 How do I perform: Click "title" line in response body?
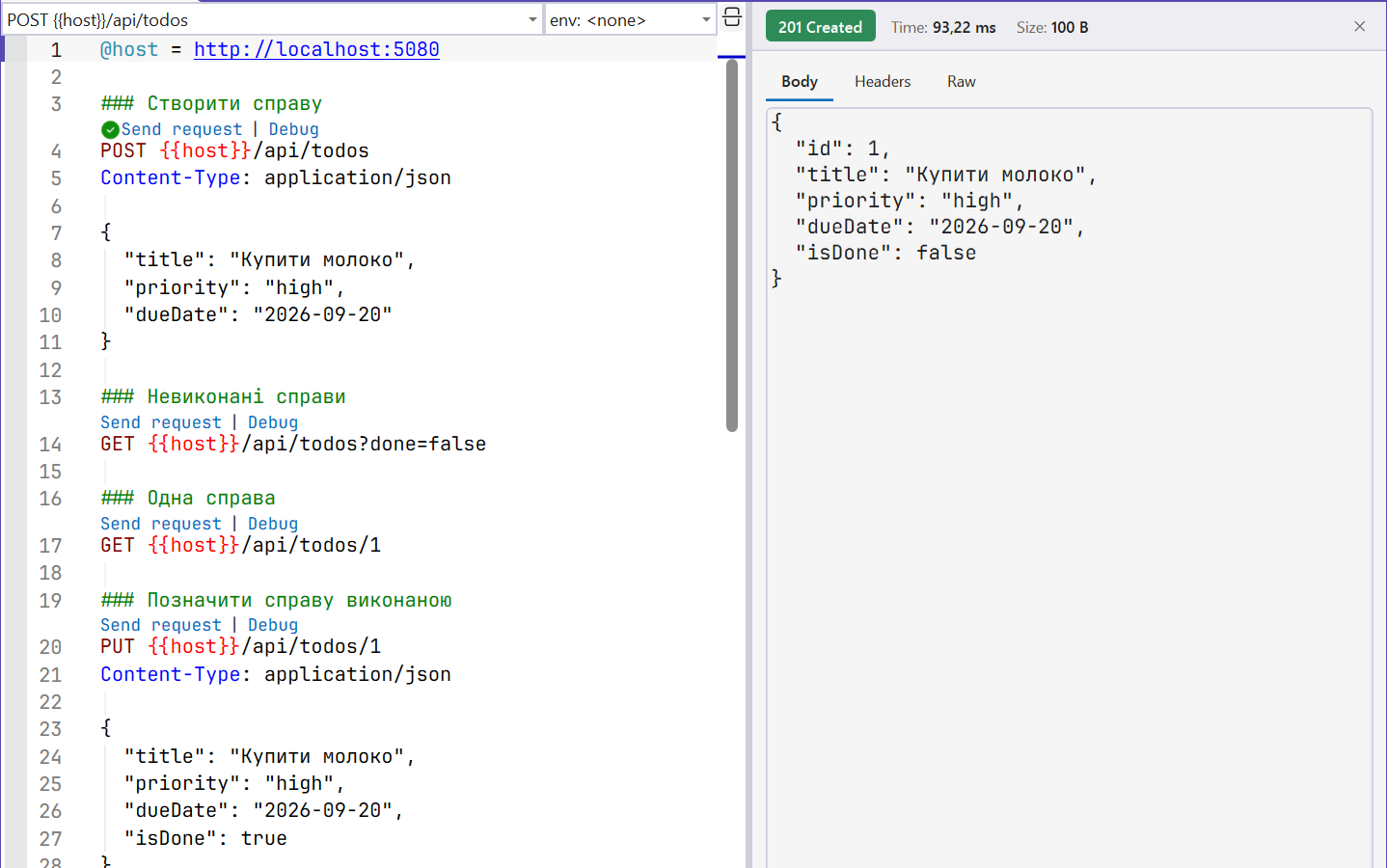(946, 175)
